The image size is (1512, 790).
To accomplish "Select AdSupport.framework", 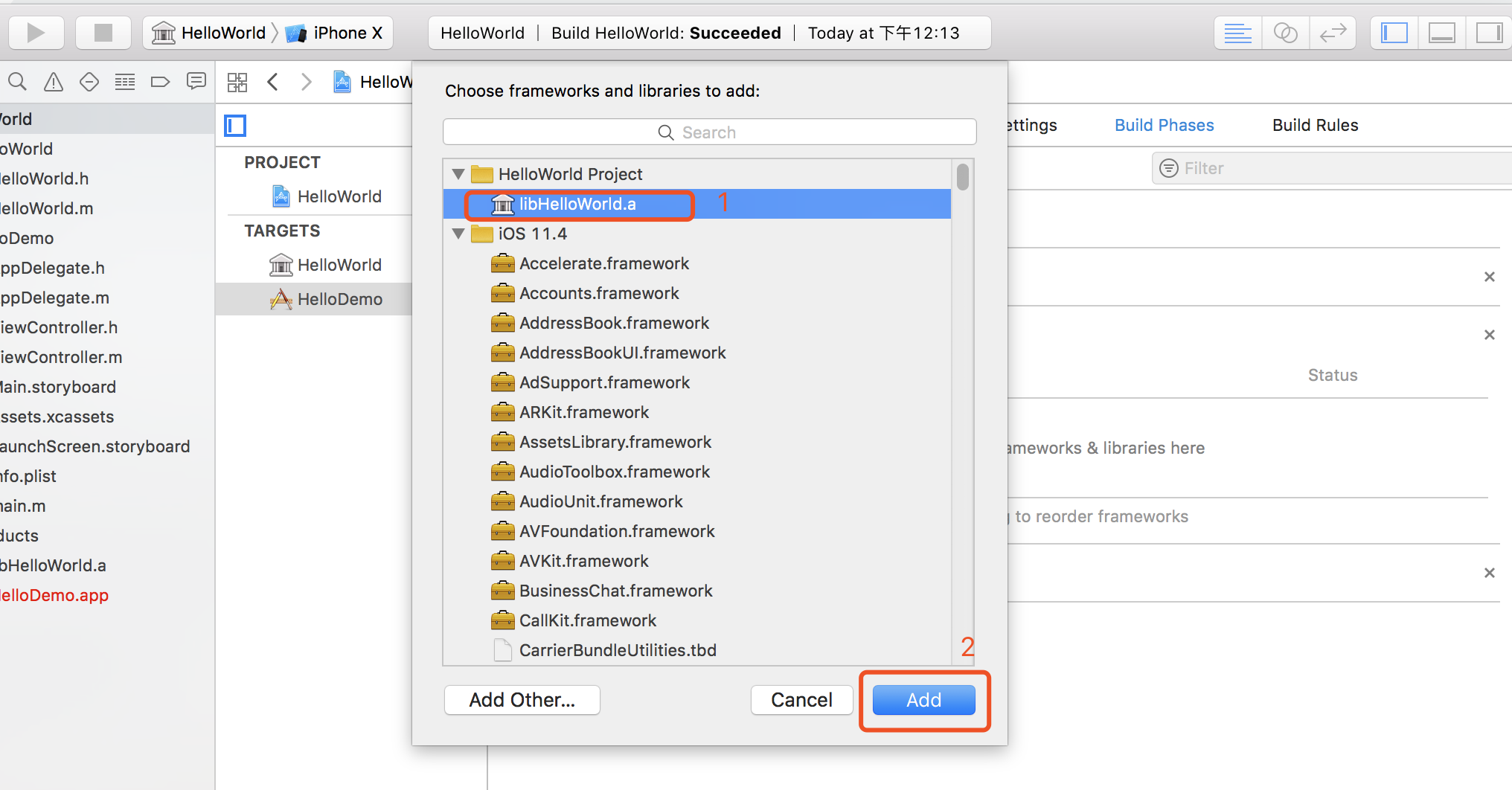I will pyautogui.click(x=696, y=382).
